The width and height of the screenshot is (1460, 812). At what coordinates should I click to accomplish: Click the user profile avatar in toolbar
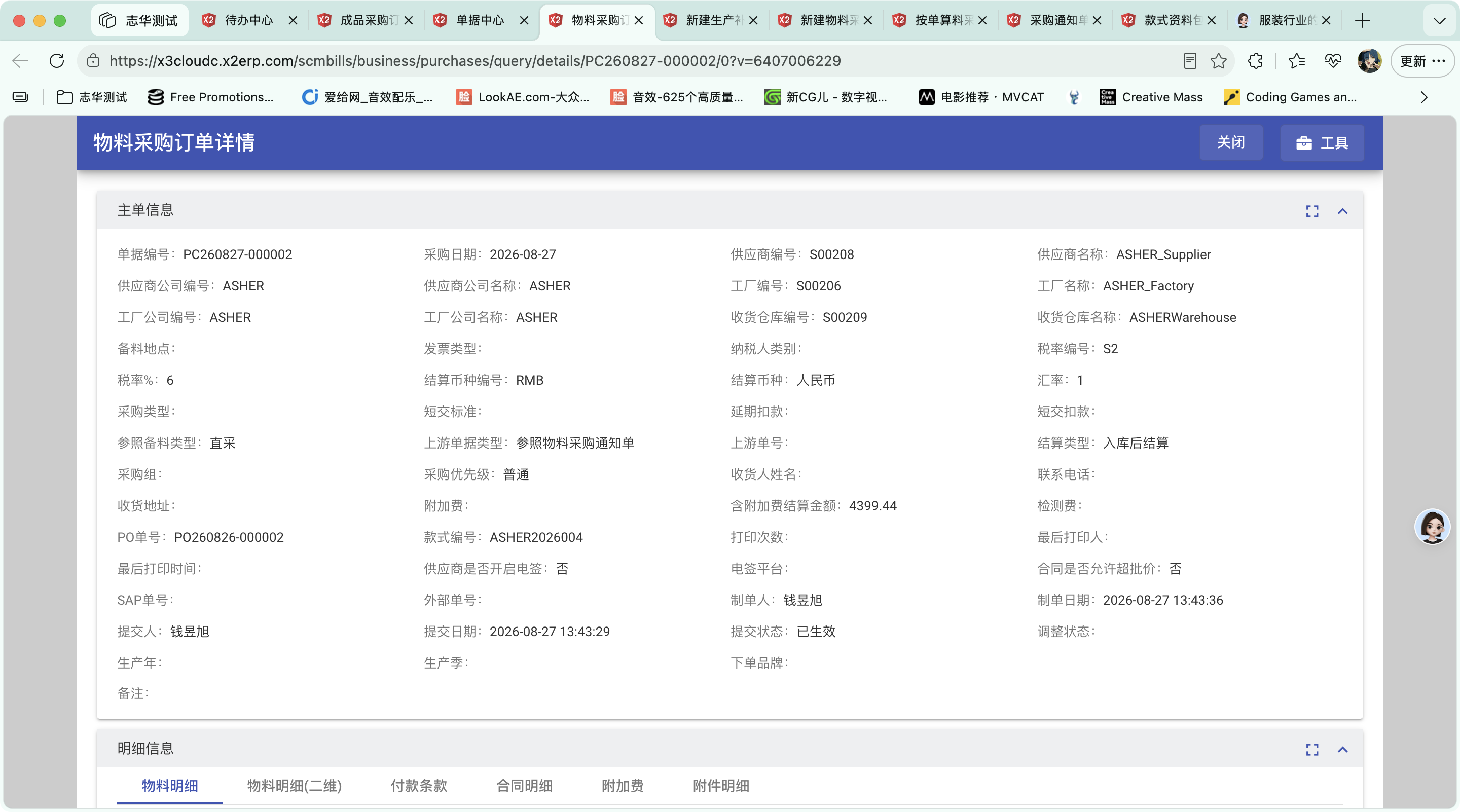[x=1369, y=61]
